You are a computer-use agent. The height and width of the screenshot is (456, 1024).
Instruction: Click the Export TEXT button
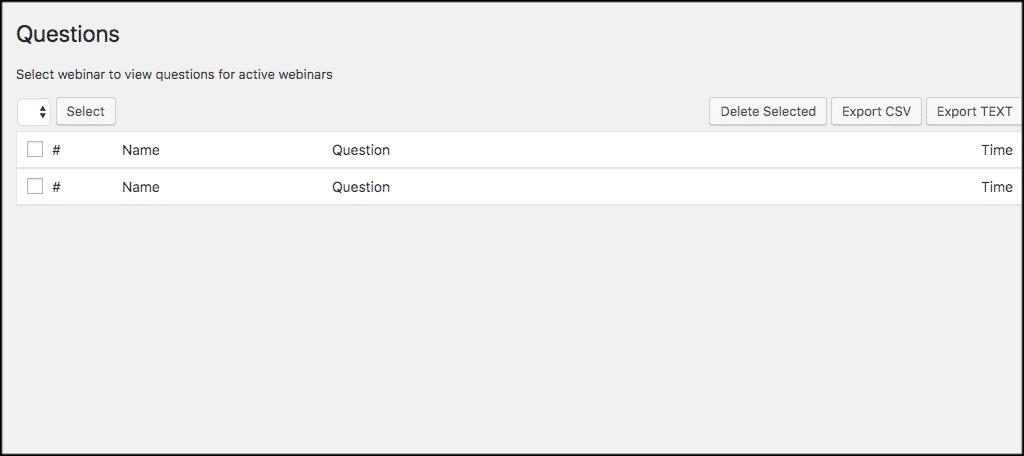tap(974, 112)
